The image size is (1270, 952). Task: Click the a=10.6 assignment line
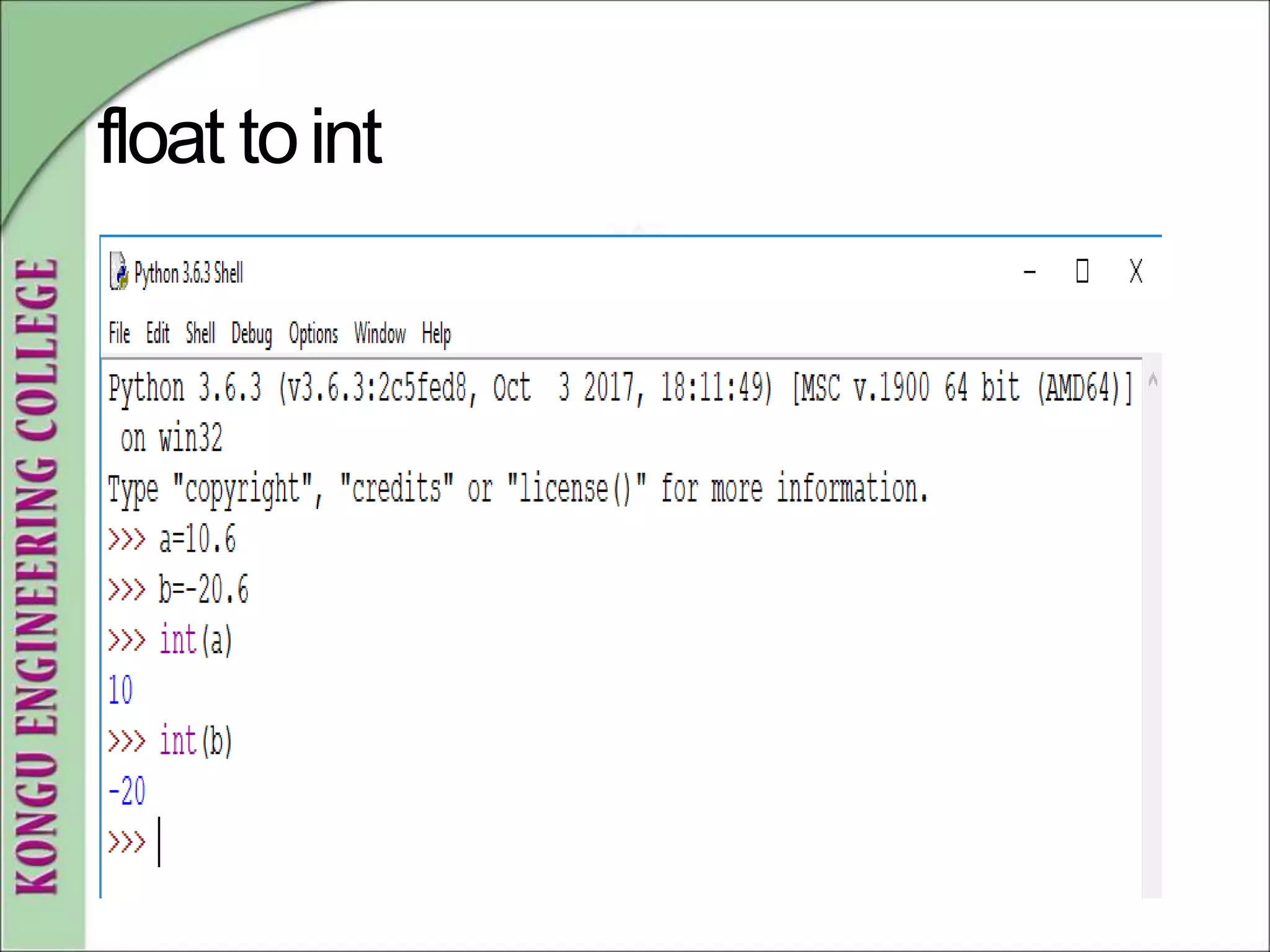pyautogui.click(x=197, y=539)
